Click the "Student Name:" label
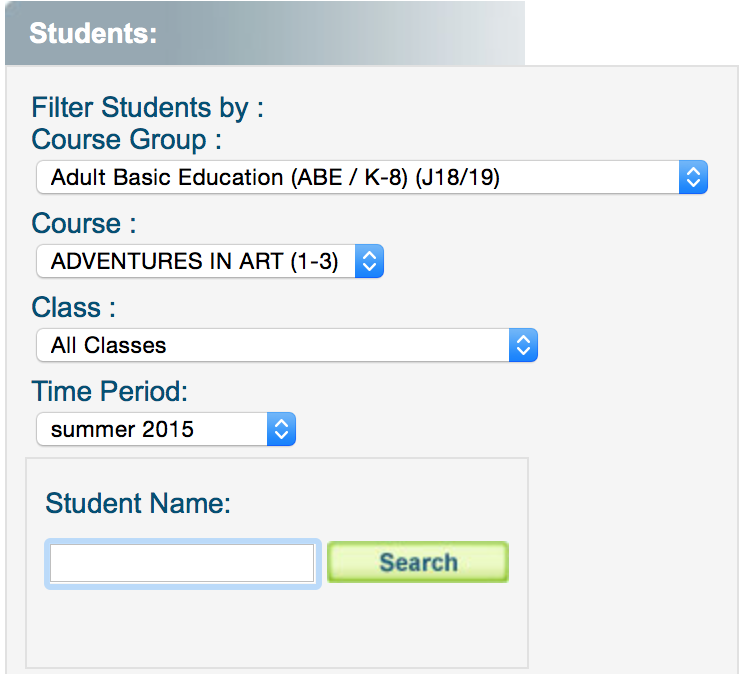Screen dimensions: 740x674 138,503
